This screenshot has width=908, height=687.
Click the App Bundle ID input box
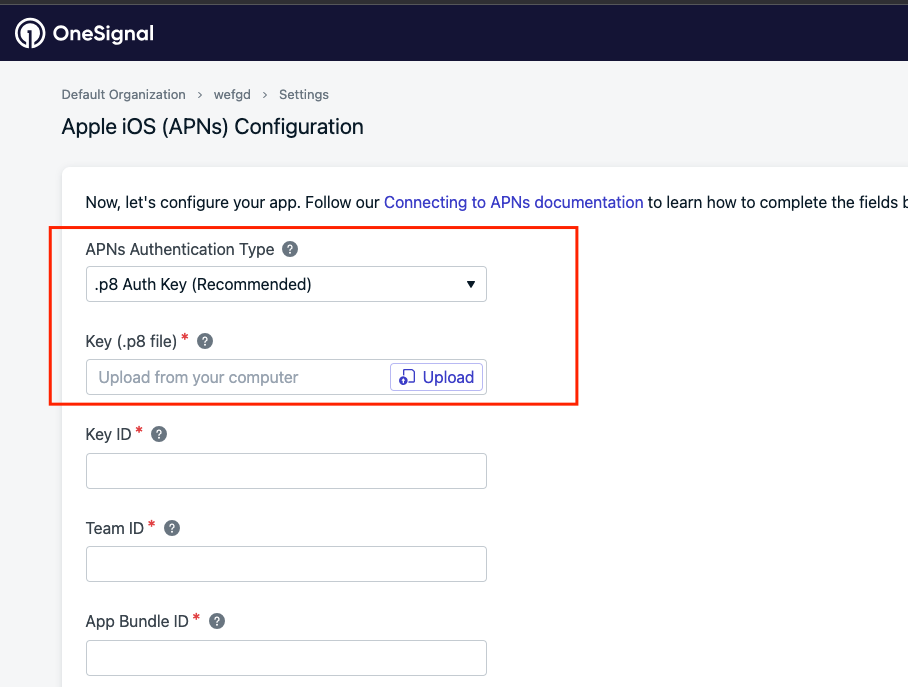pos(286,658)
